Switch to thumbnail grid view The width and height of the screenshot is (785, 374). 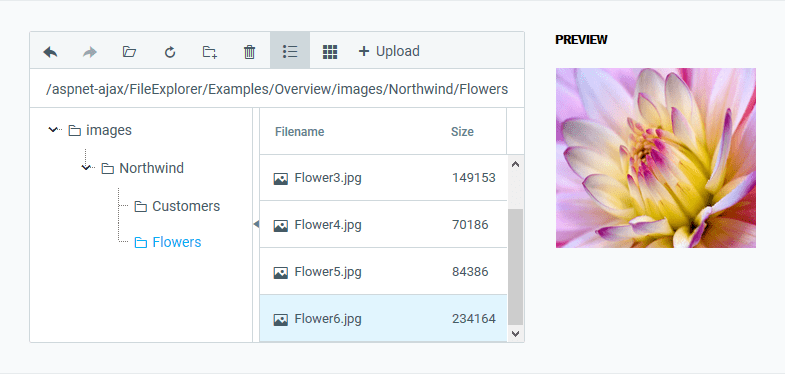click(330, 52)
